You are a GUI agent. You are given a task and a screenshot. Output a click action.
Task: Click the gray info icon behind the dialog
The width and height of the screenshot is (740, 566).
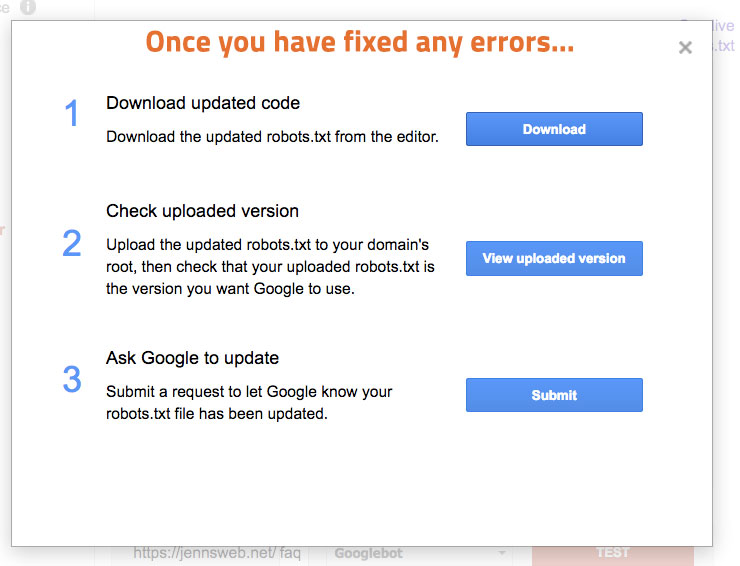click(28, 7)
